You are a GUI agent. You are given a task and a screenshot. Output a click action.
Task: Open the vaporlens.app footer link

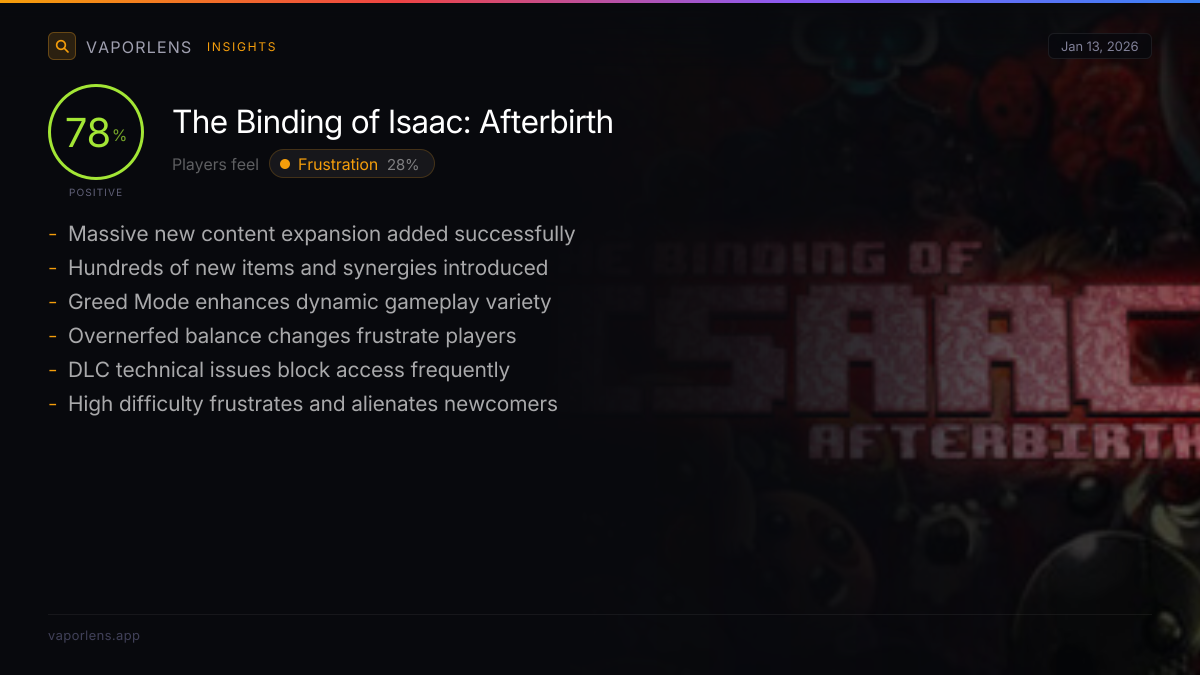[x=94, y=635]
